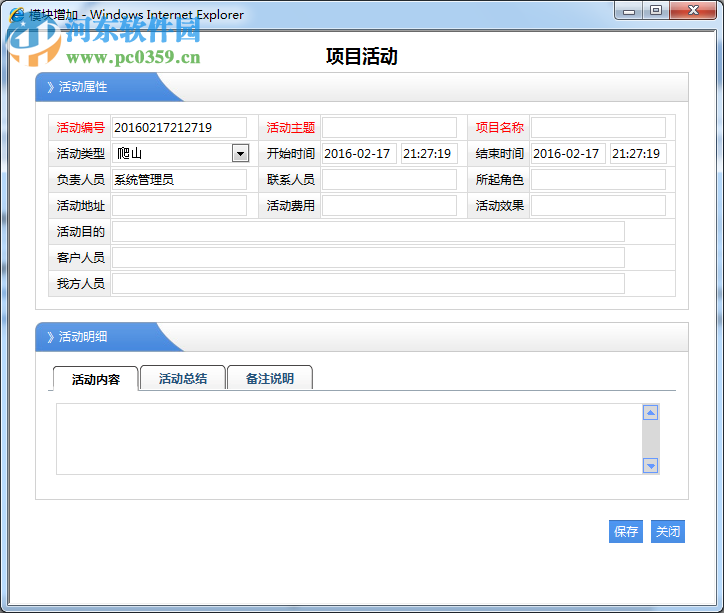Image resolution: width=724 pixels, height=613 pixels.
Task: Click the red 活动主题 label
Action: point(290,127)
